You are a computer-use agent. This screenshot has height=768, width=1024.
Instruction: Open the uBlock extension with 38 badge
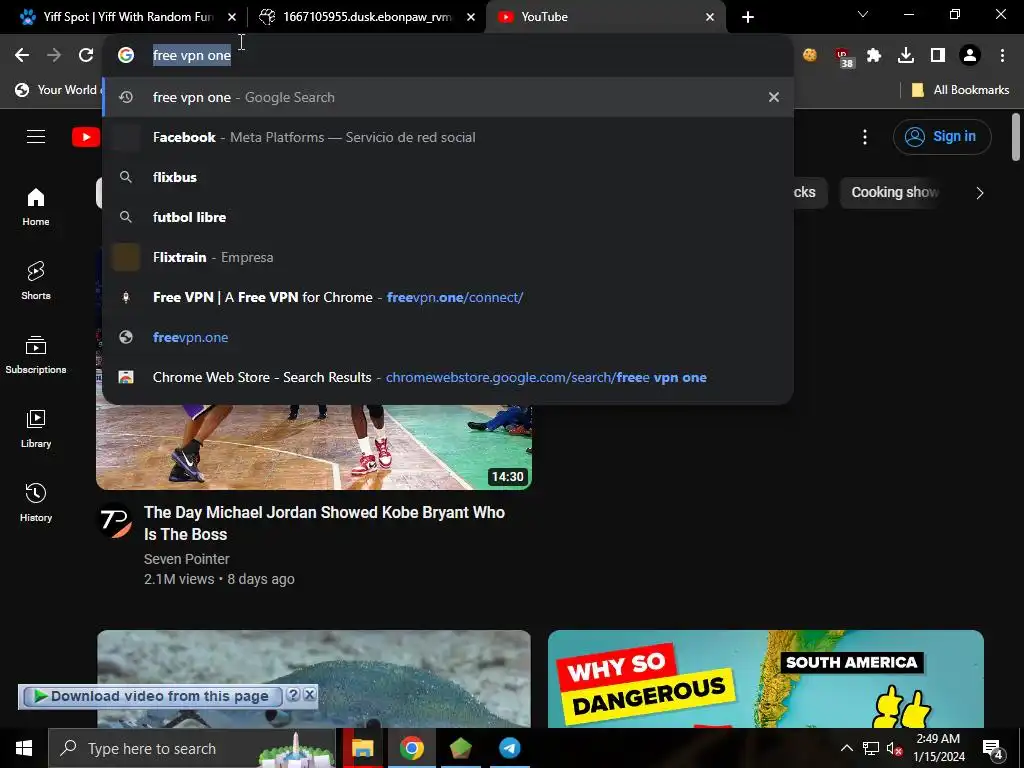coord(843,57)
